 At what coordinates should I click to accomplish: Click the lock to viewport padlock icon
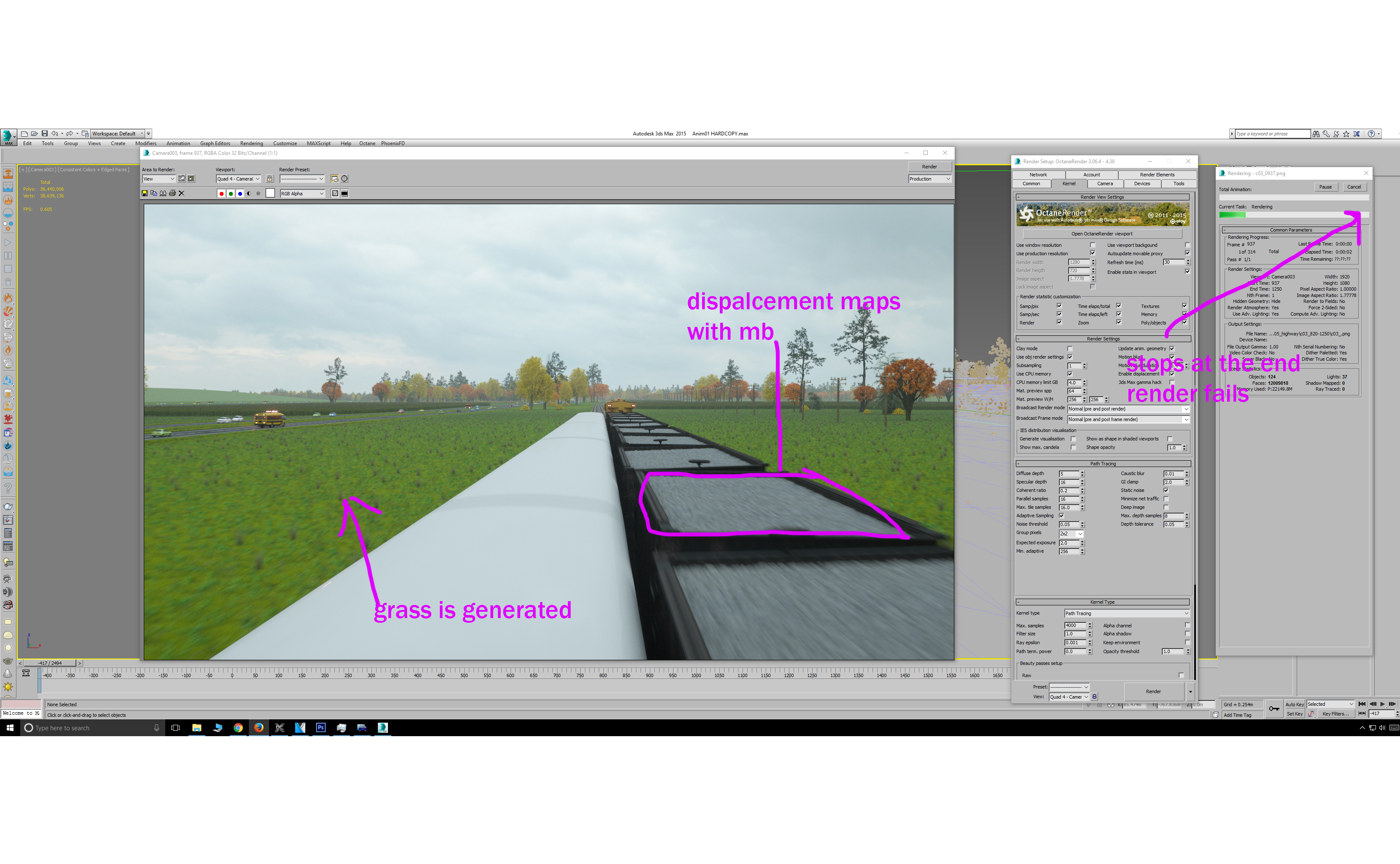tap(269, 179)
